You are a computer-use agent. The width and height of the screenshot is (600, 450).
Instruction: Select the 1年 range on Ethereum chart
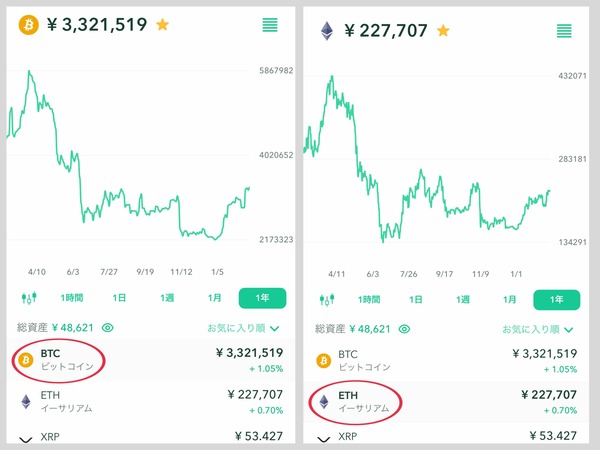point(556,300)
